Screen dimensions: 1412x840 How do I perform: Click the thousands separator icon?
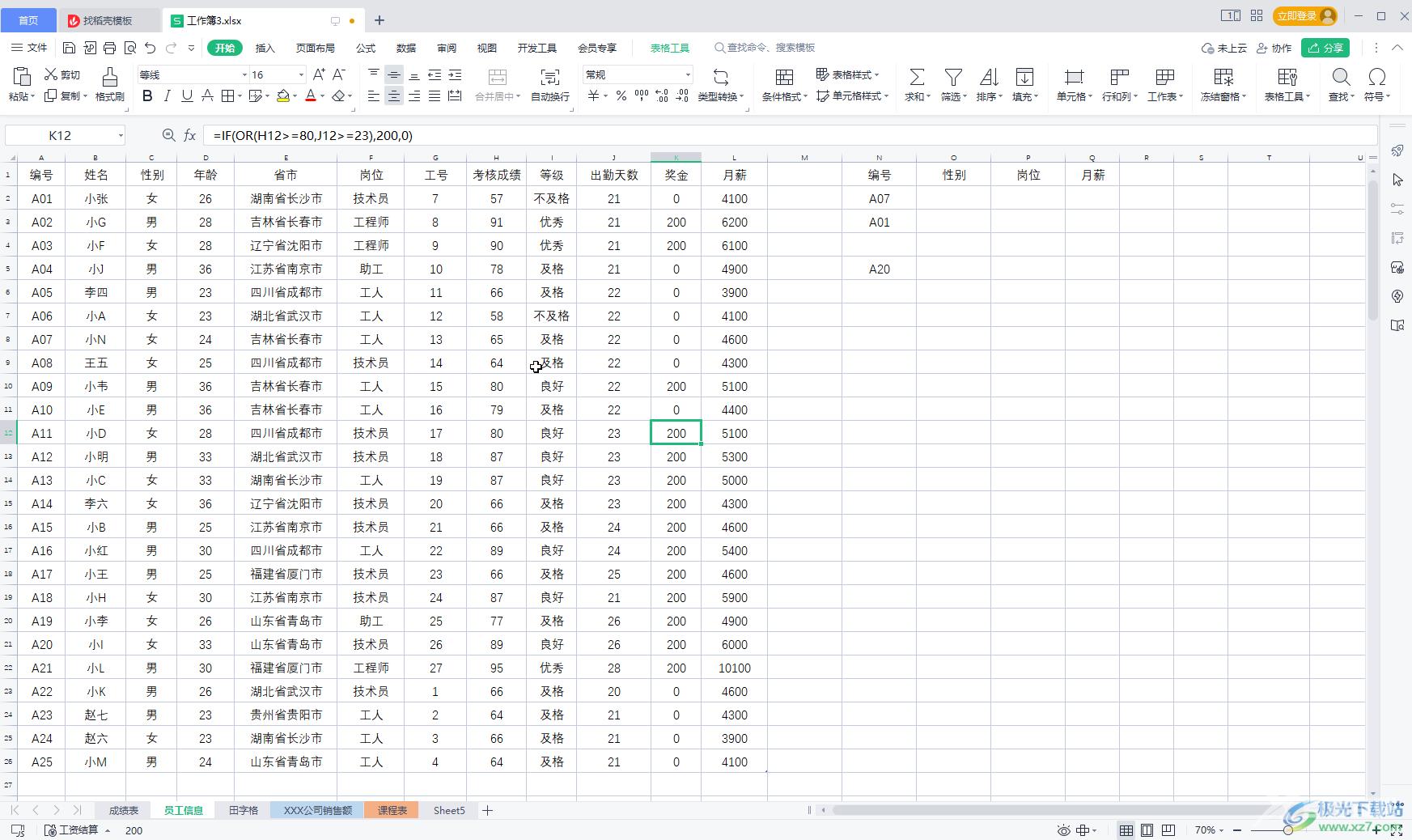point(642,95)
